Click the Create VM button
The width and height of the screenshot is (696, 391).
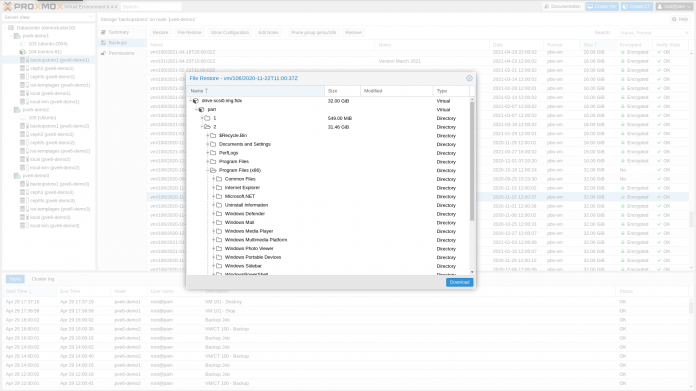pos(602,7)
